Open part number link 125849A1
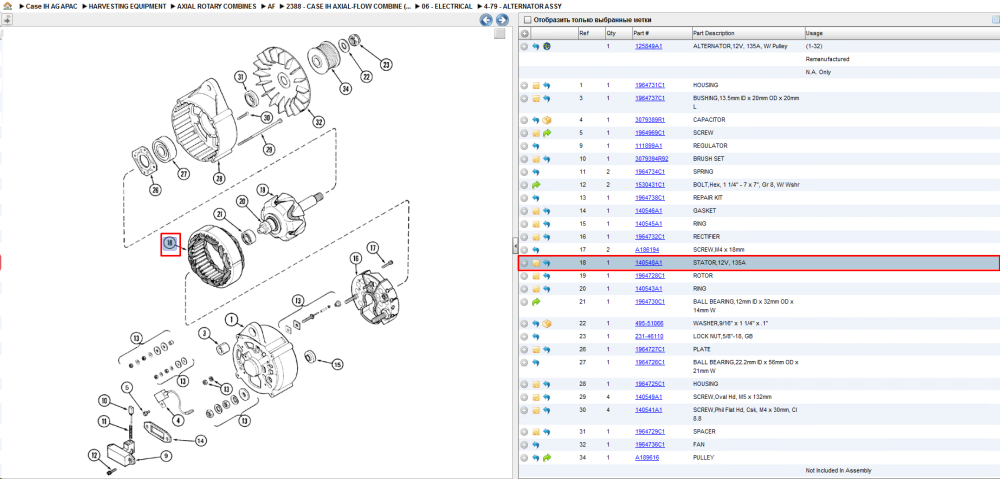The width and height of the screenshot is (1000, 479). (648, 47)
